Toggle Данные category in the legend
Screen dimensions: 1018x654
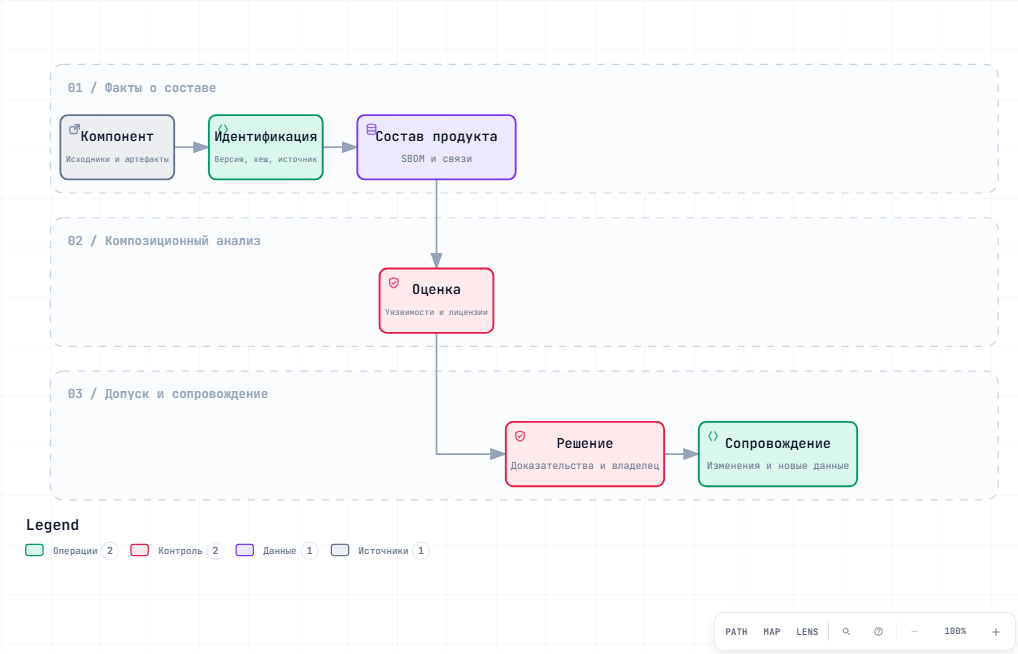(x=277, y=550)
